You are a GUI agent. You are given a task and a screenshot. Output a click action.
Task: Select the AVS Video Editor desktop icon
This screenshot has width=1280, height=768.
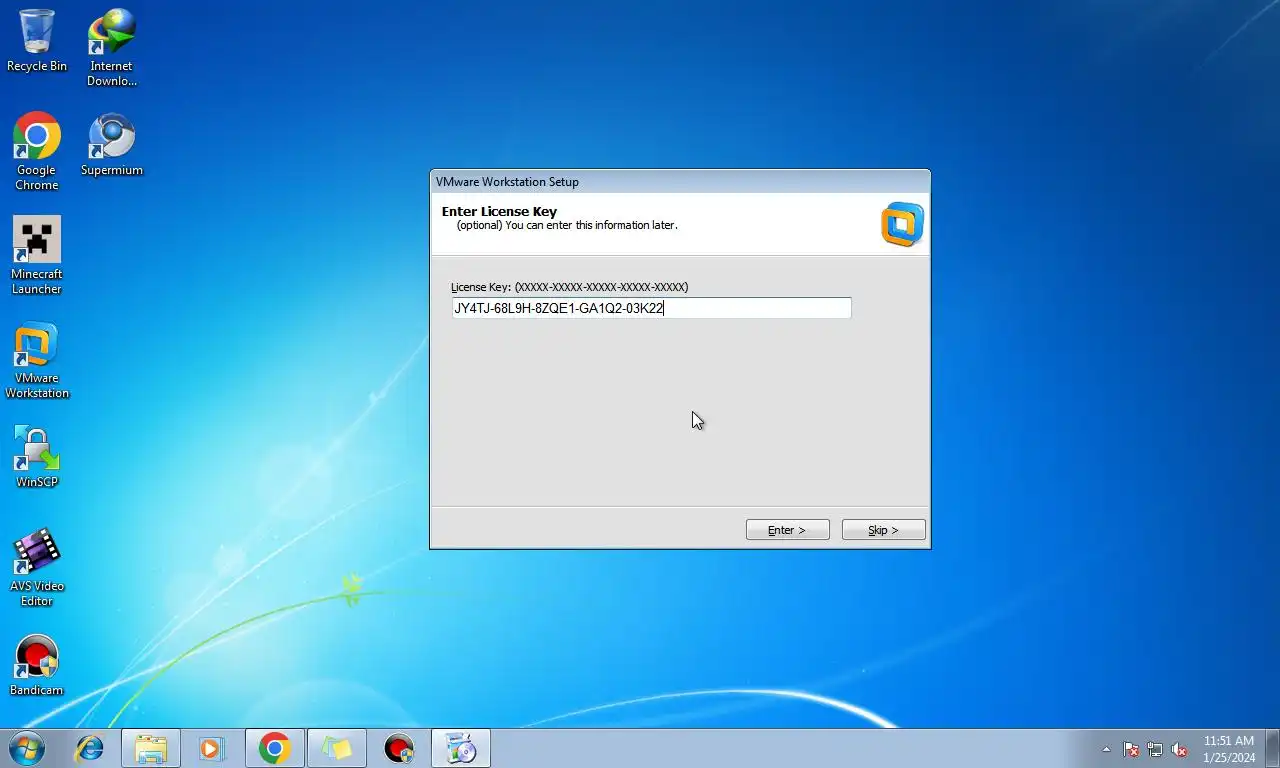click(37, 568)
